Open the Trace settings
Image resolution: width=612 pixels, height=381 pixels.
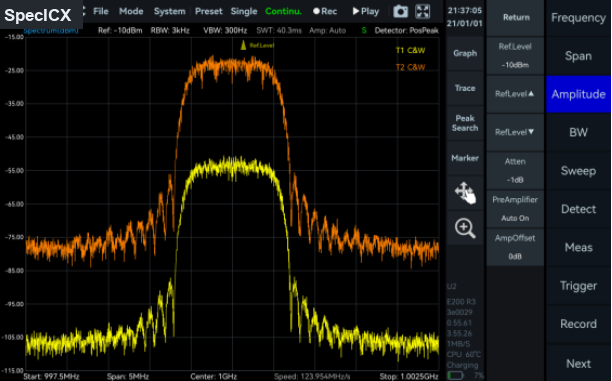[x=465, y=88]
